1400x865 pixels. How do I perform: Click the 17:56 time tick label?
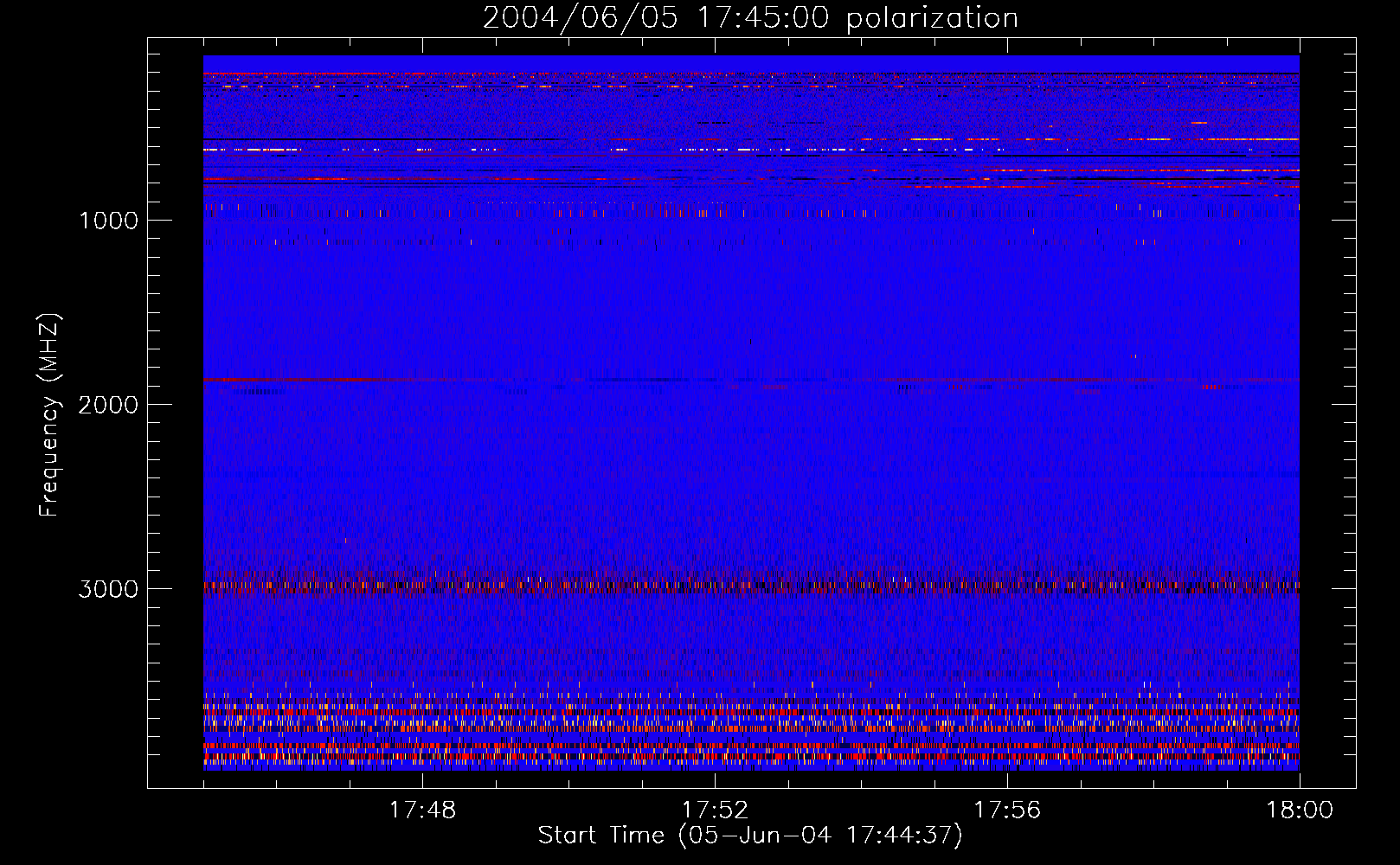pyautogui.click(x=1007, y=811)
